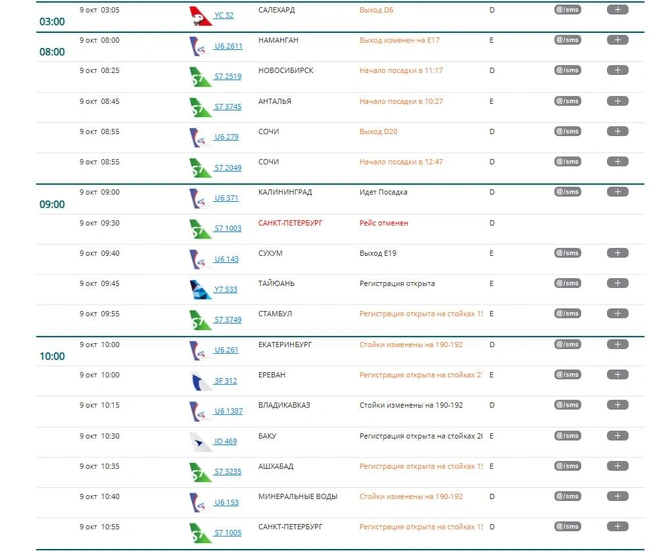
Task: Expand Стамбул flight details with plus
Action: pos(618,313)
